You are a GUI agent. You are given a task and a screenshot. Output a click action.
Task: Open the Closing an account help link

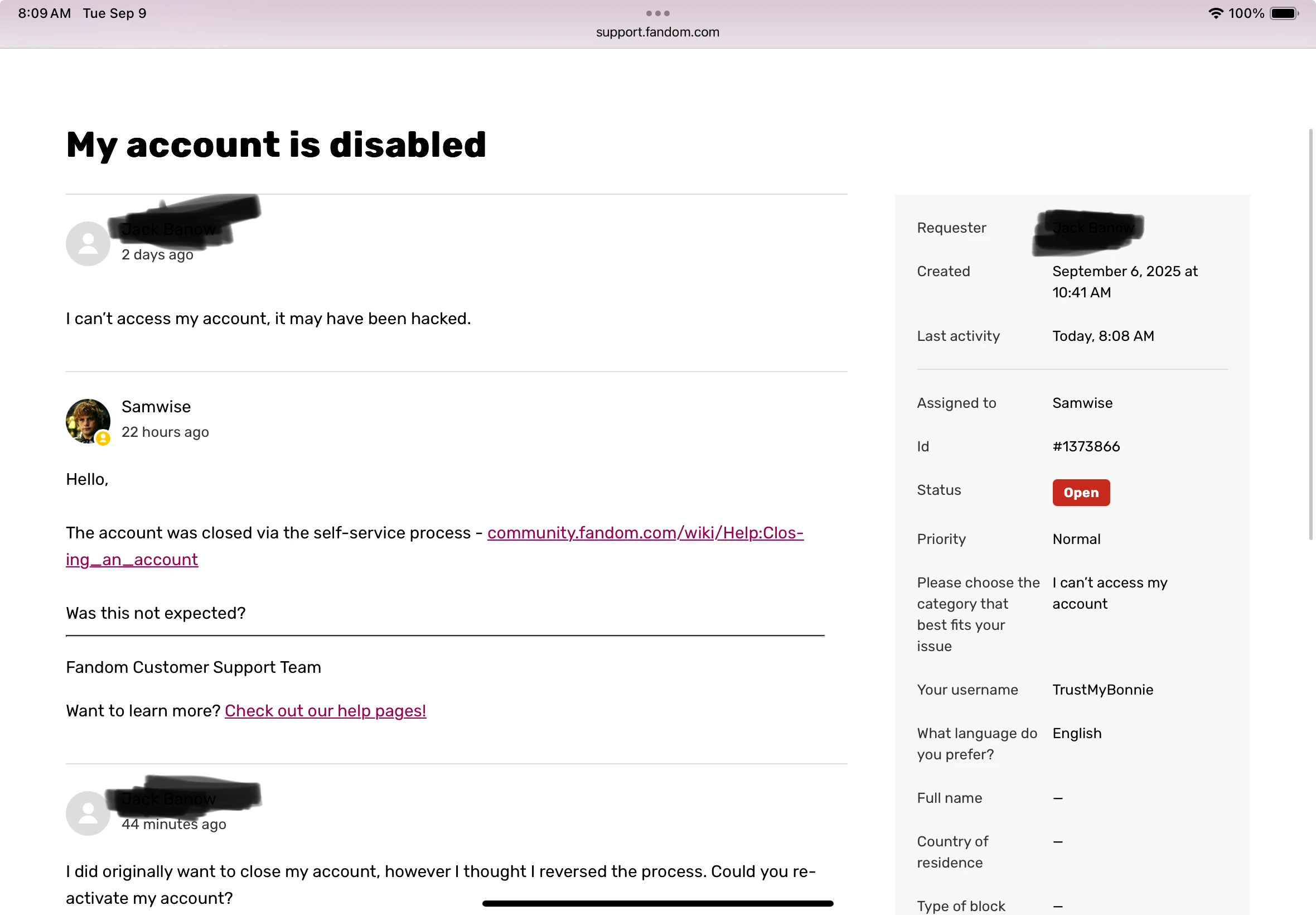tap(645, 533)
